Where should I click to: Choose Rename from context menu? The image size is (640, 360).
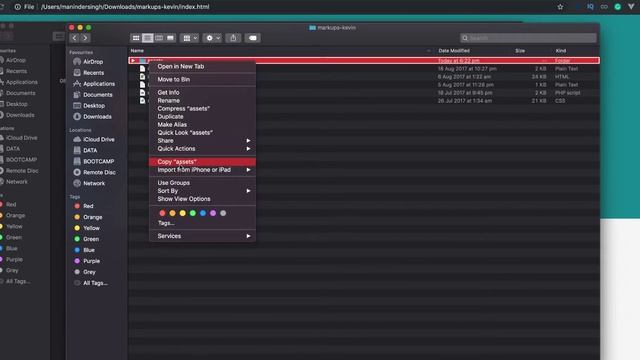coord(202,100)
